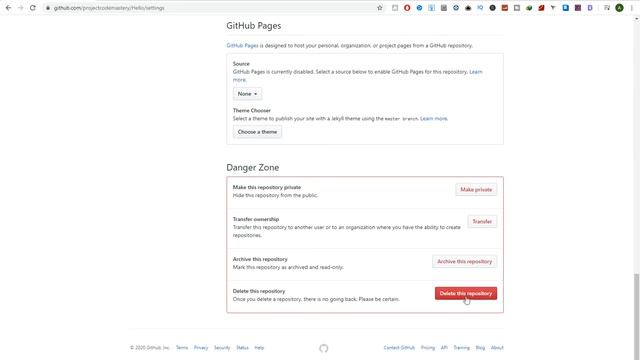The height and width of the screenshot is (360, 640).
Task: Open the Pricing footer link
Action: tap(428, 348)
